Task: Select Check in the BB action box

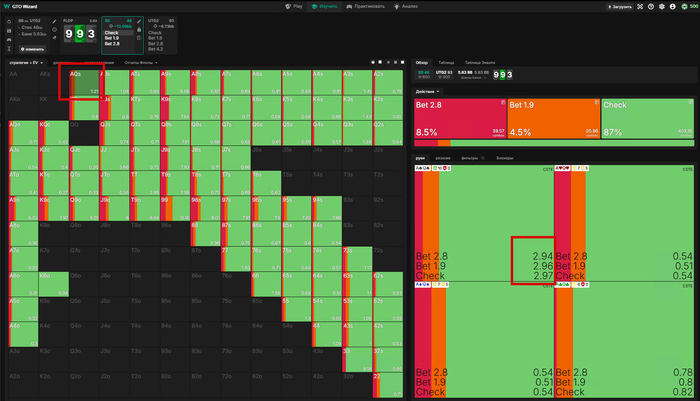Action: click(x=118, y=33)
